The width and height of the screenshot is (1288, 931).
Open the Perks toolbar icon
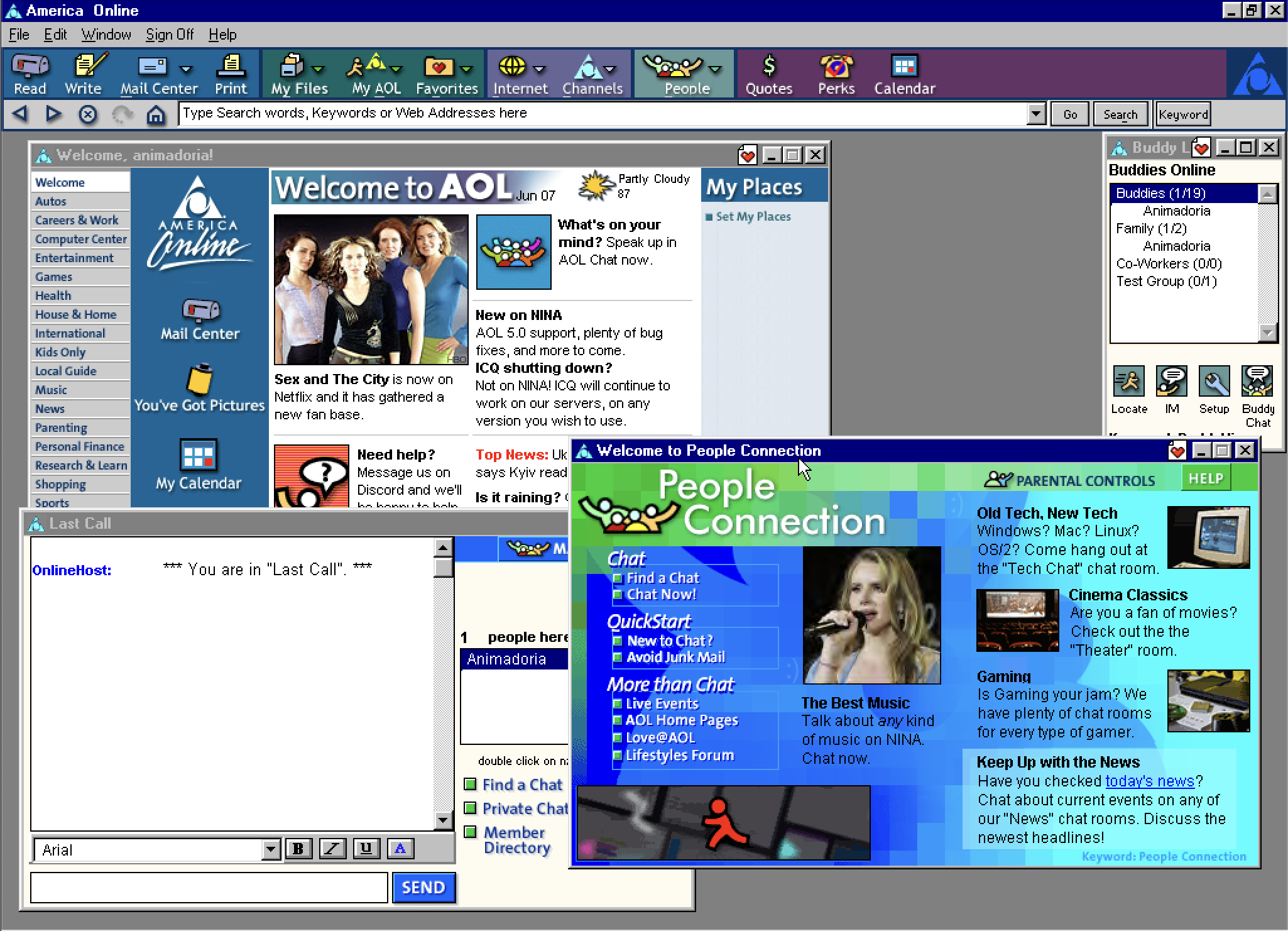pos(836,74)
